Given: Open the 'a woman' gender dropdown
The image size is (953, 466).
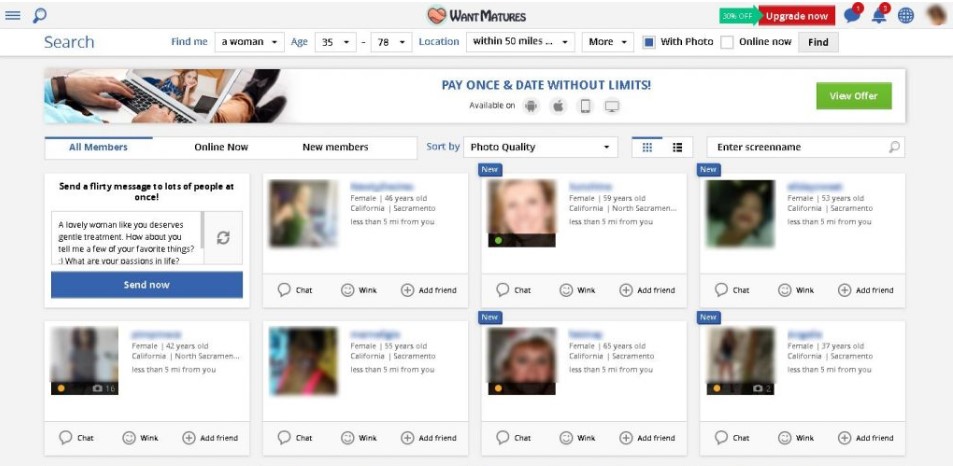Looking at the screenshot, I should coord(249,42).
